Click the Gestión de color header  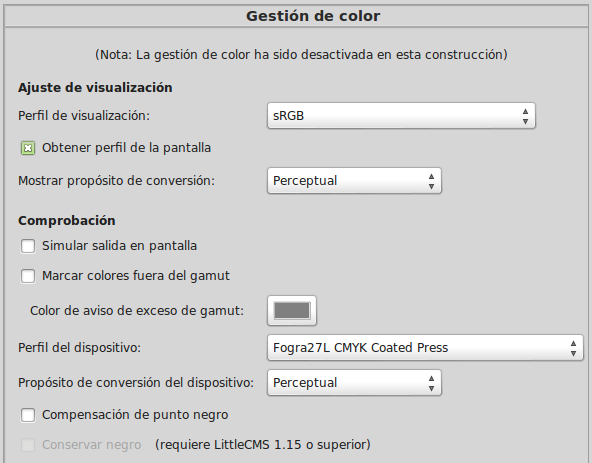click(313, 16)
